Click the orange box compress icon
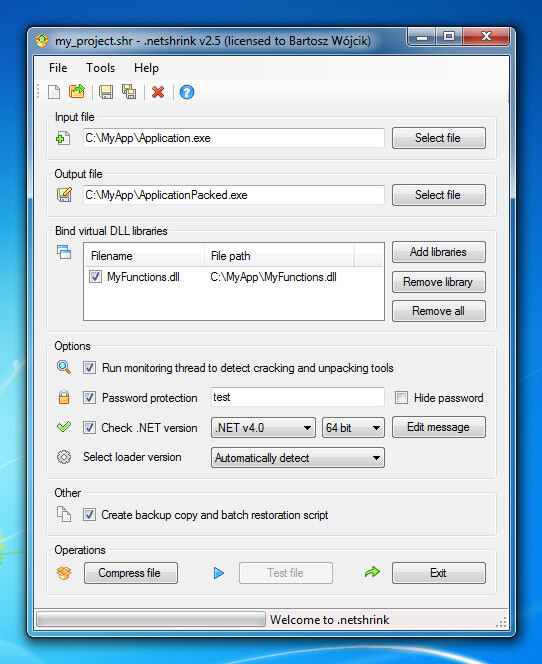 (64, 573)
